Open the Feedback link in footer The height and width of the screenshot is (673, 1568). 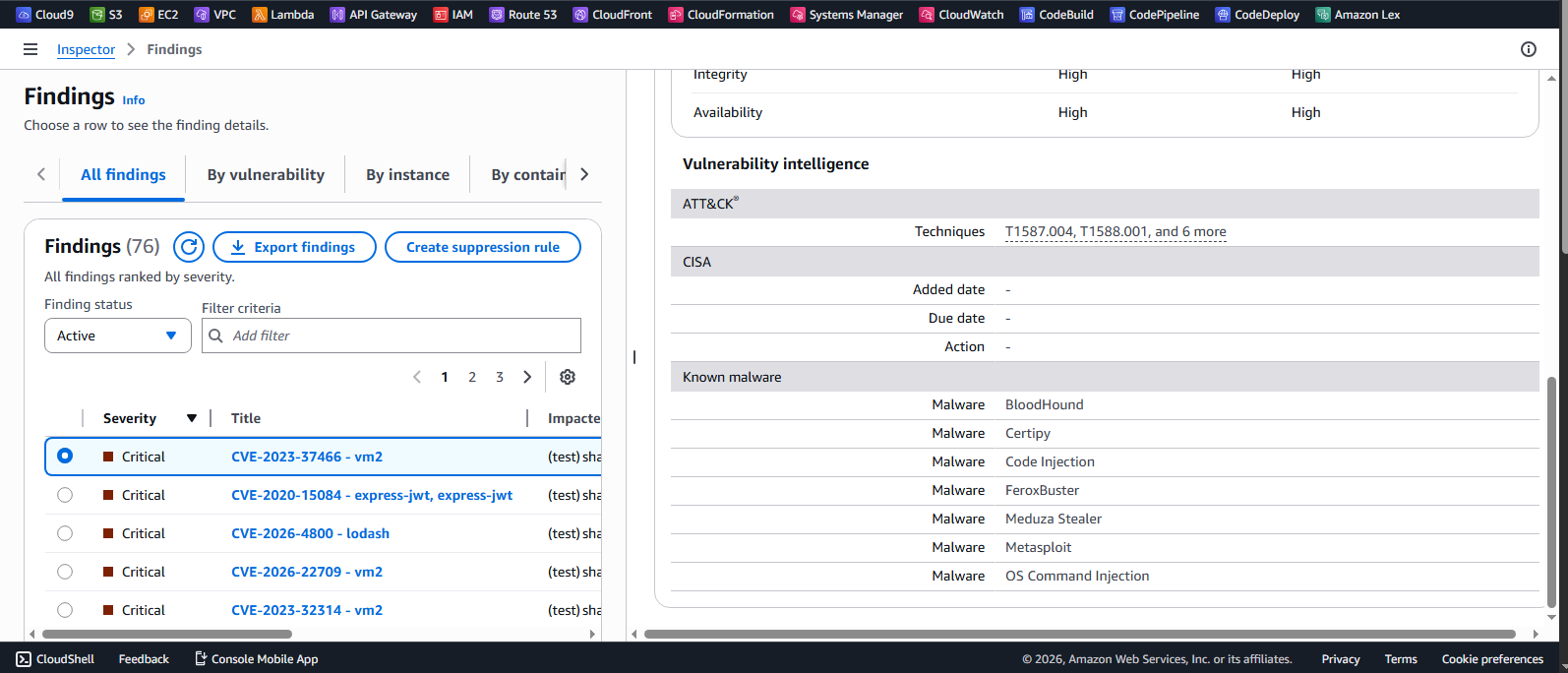click(144, 659)
